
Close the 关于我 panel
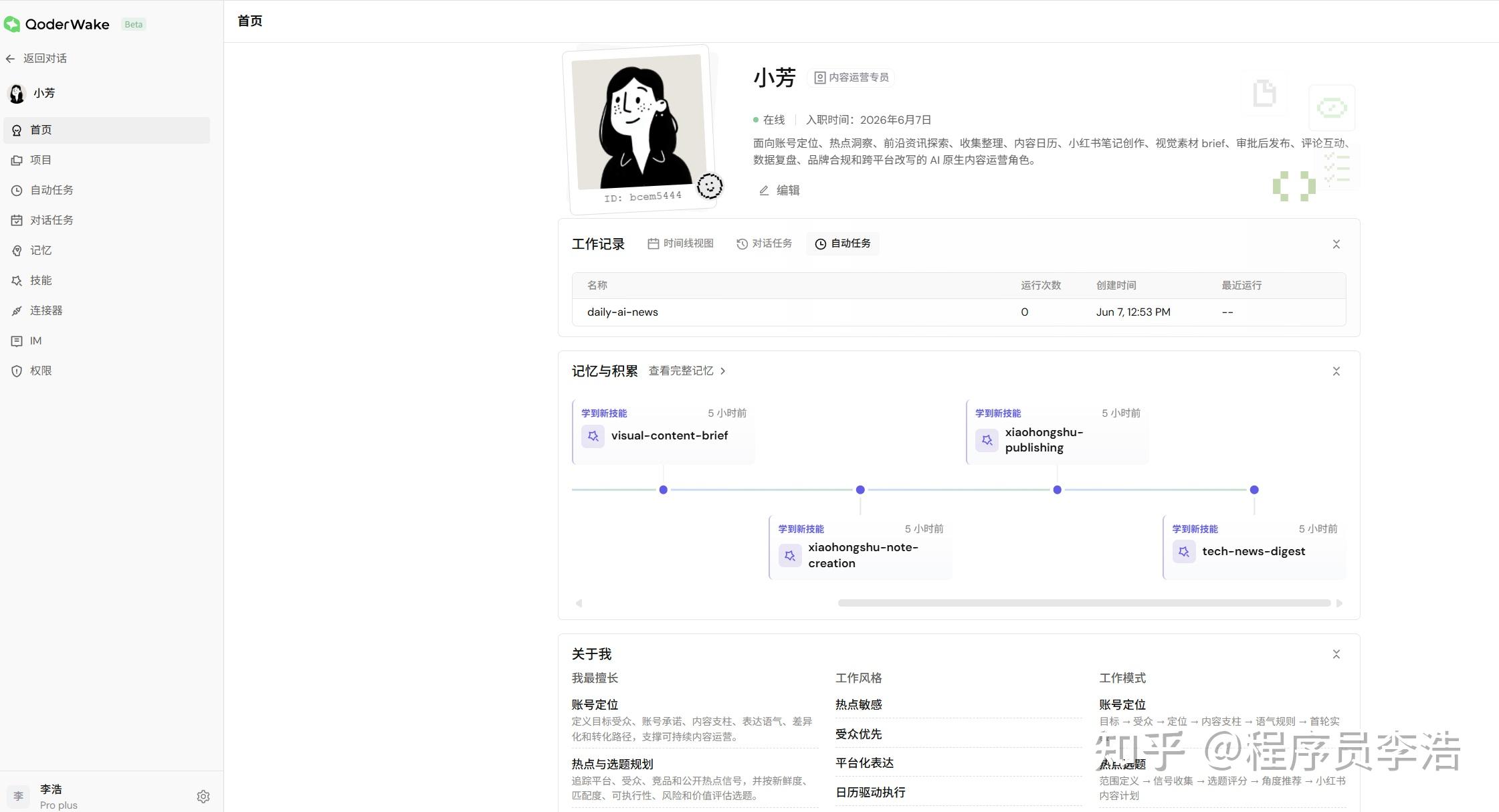(1336, 654)
